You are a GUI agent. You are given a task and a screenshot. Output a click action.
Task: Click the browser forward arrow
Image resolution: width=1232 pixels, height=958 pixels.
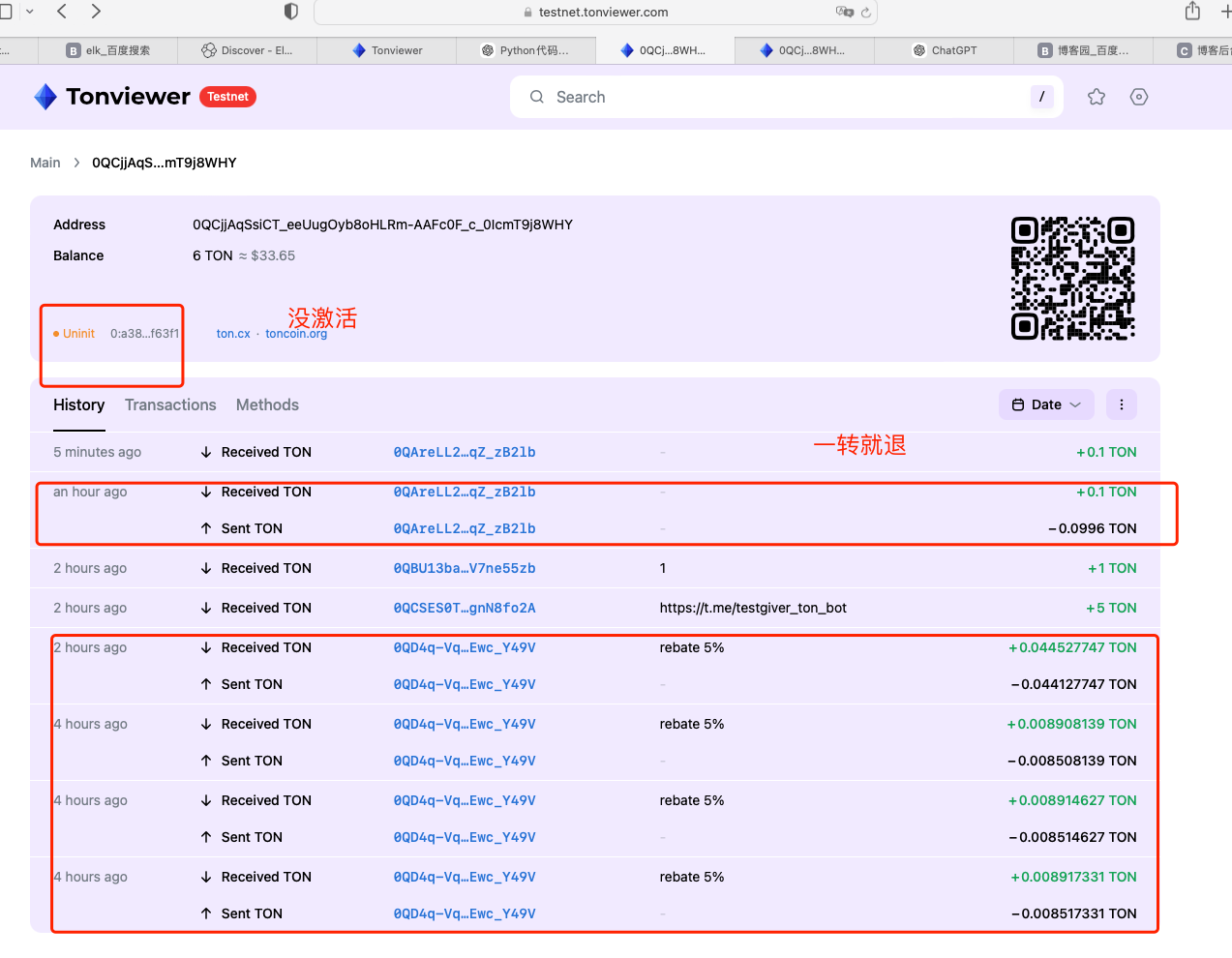pos(95,12)
